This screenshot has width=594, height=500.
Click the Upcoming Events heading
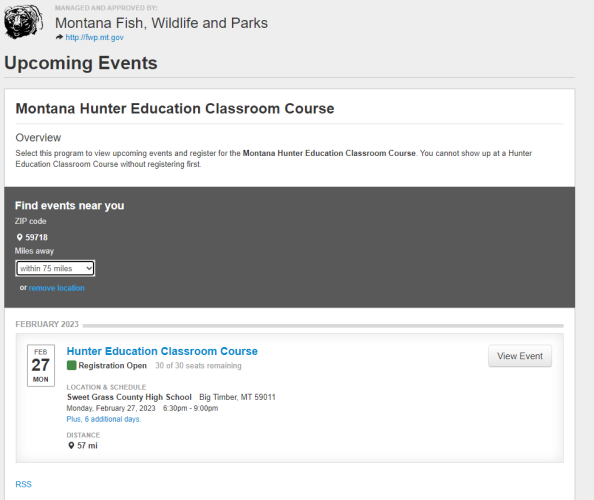pyautogui.click(x=81, y=63)
